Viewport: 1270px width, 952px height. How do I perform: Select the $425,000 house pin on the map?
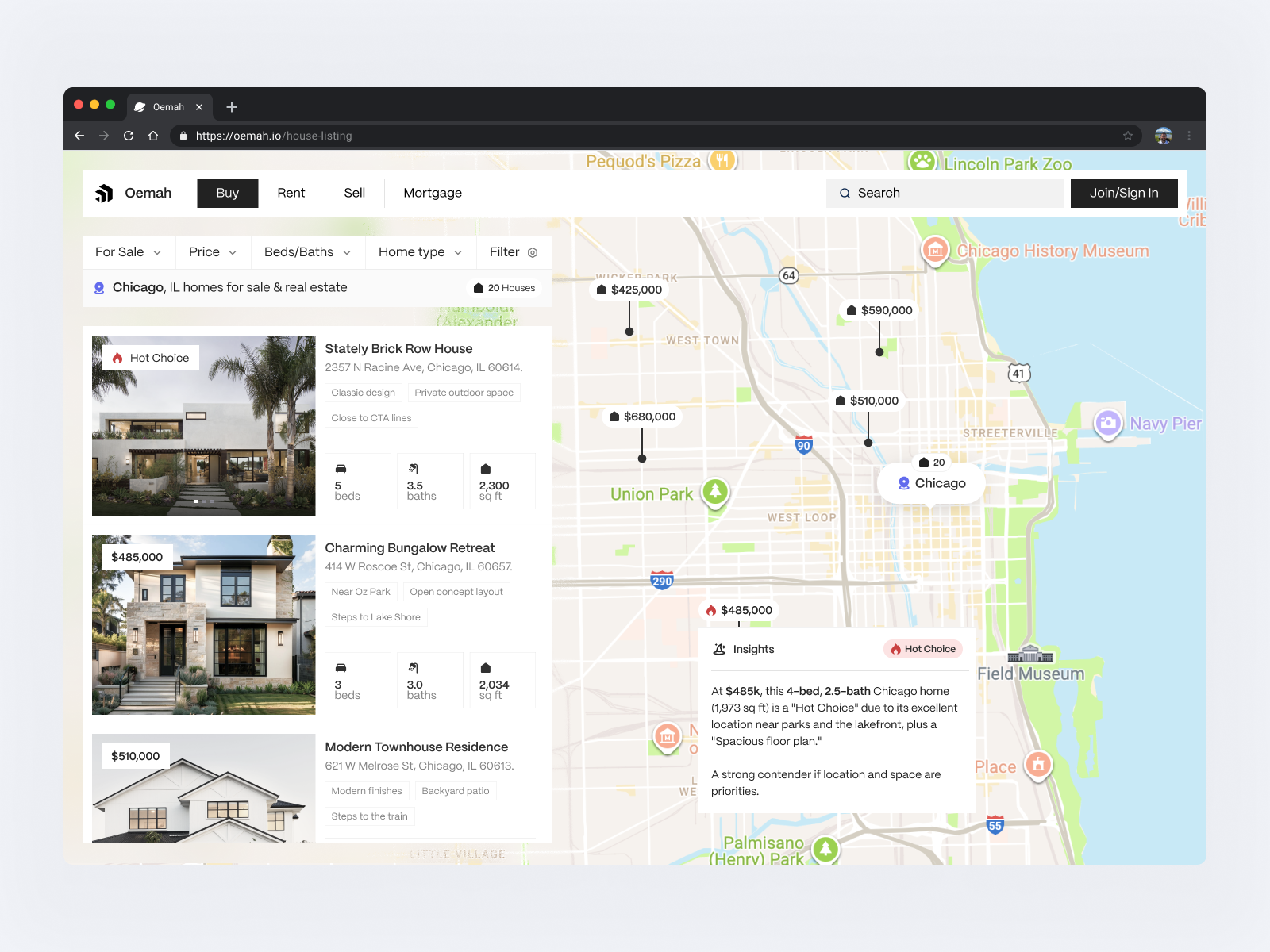coord(630,290)
